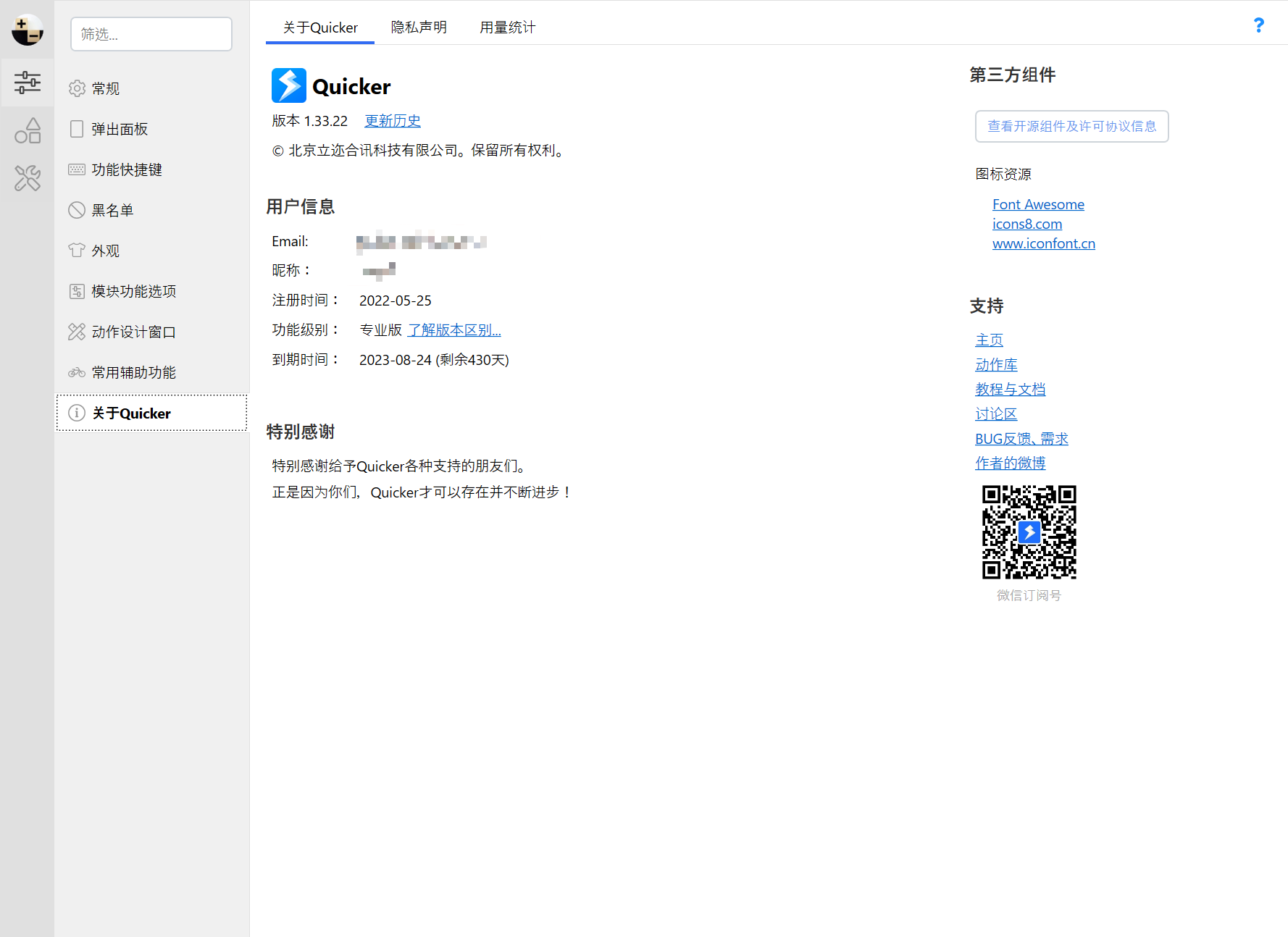Open the tools wrench sidebar icon
The width and height of the screenshot is (1288, 937).
click(28, 178)
